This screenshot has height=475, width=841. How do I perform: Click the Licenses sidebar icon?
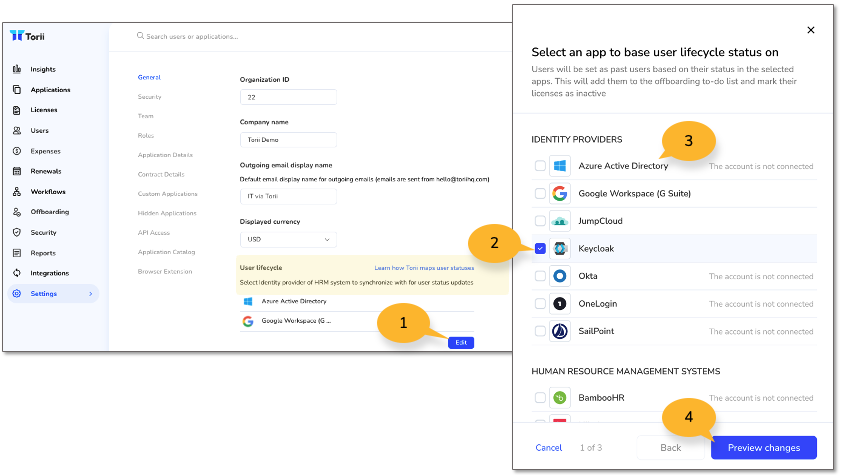coord(17,110)
